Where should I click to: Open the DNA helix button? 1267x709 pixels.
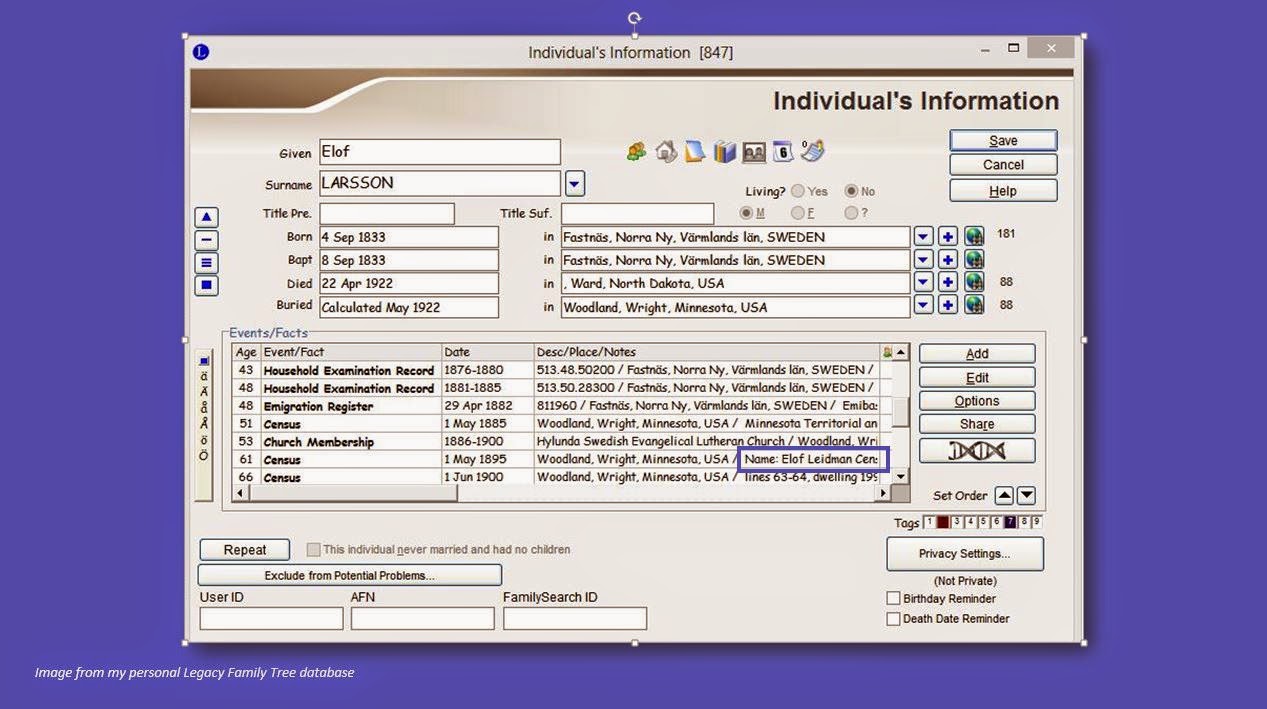(977, 451)
